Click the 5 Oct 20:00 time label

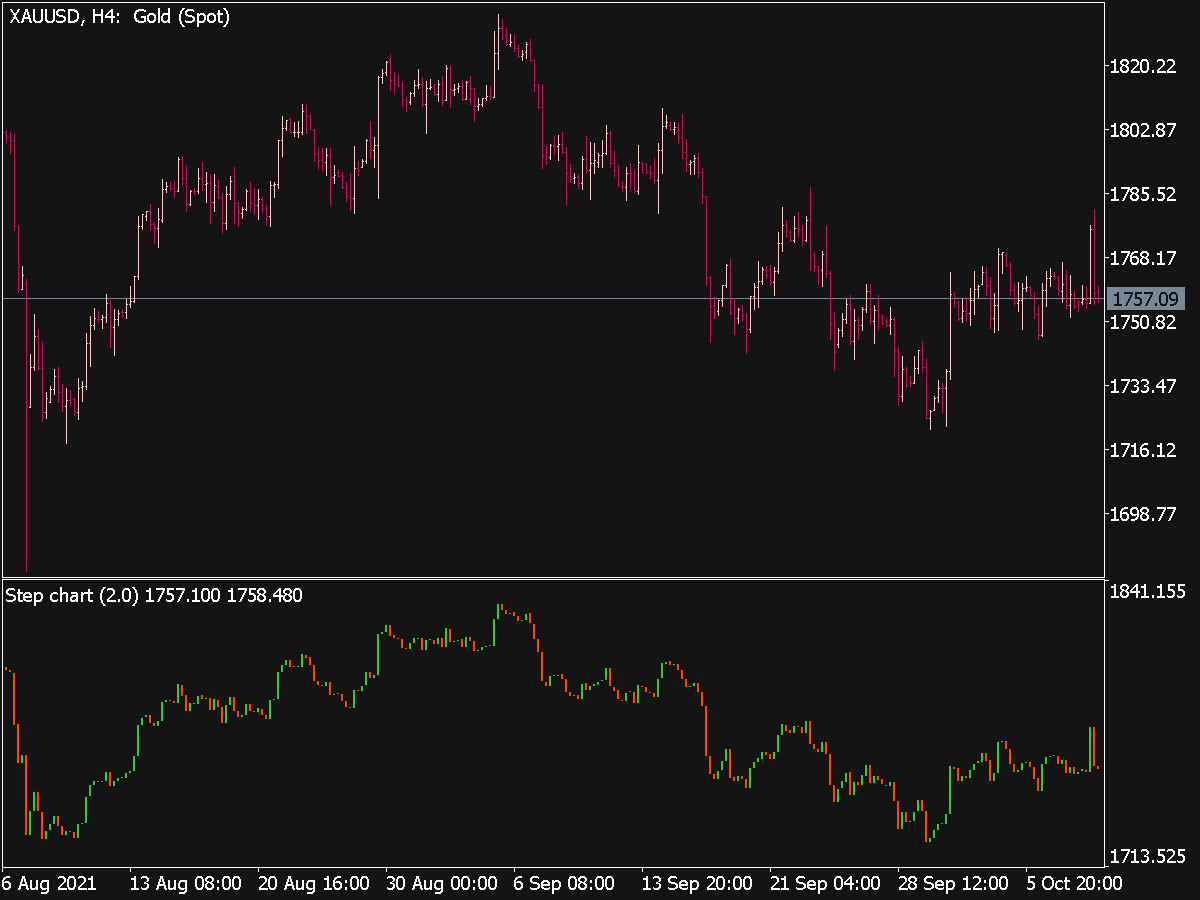pyautogui.click(x=1072, y=884)
